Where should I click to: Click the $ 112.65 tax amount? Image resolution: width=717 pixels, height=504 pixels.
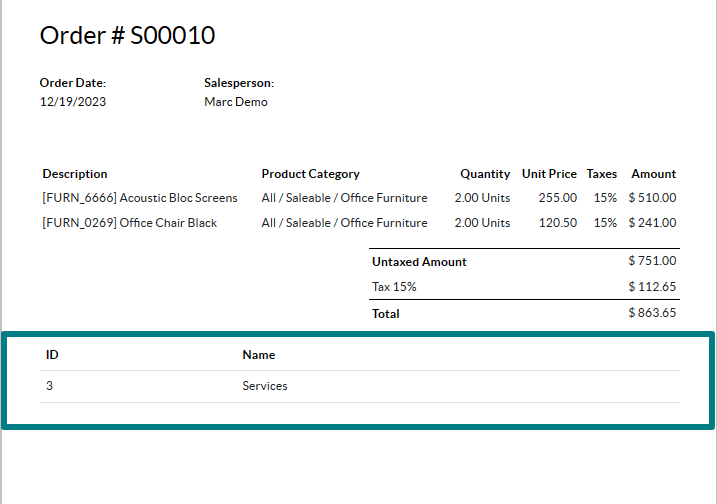pyautogui.click(x=652, y=287)
